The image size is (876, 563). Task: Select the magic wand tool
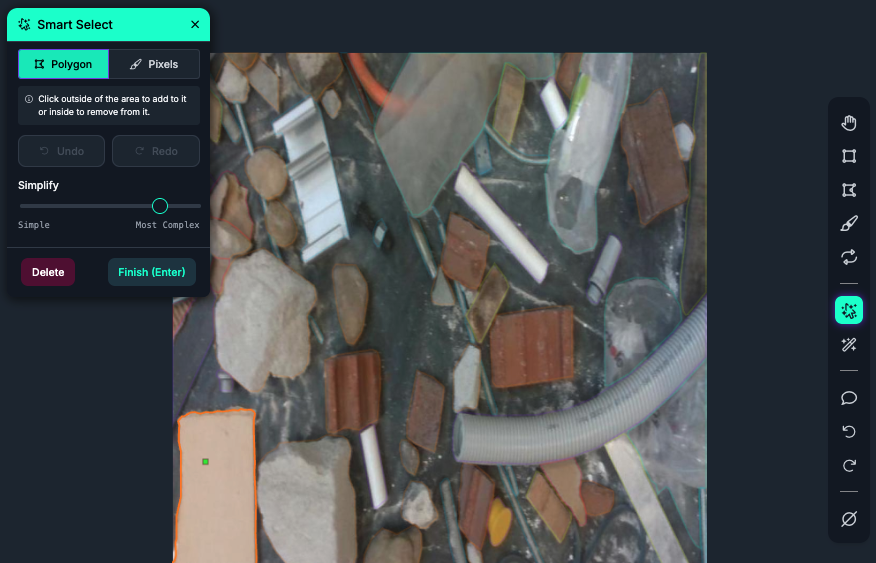(x=849, y=345)
